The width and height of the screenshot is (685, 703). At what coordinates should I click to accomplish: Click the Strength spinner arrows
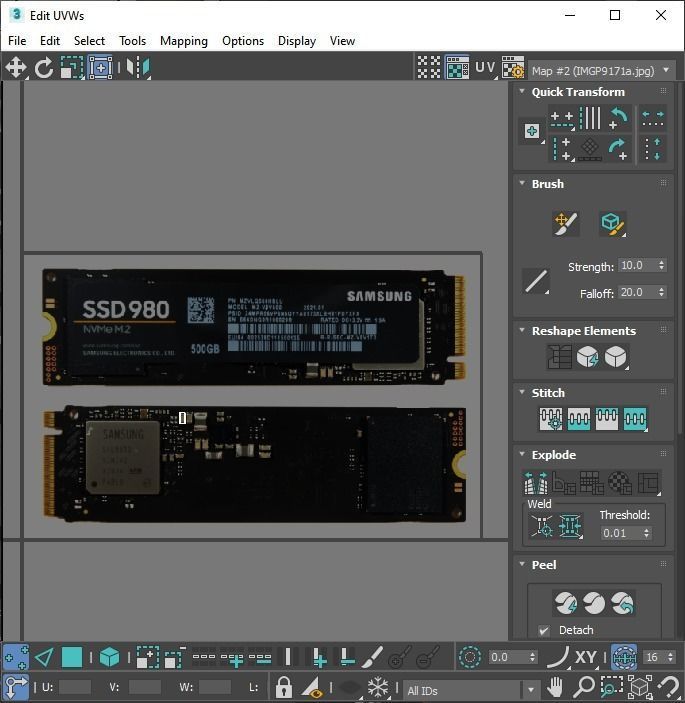click(661, 265)
